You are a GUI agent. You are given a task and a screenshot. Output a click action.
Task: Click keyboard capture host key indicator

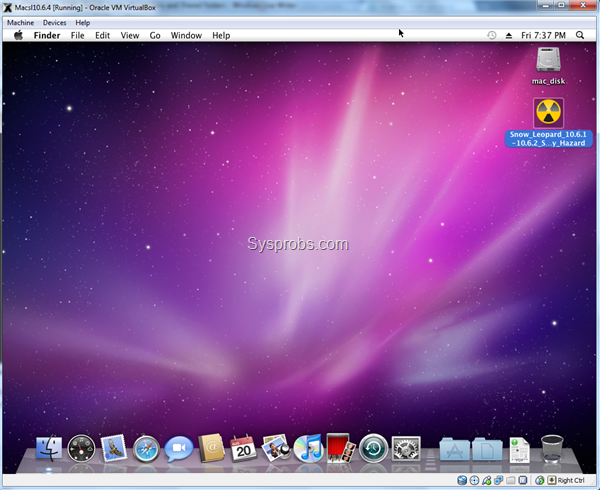point(552,480)
